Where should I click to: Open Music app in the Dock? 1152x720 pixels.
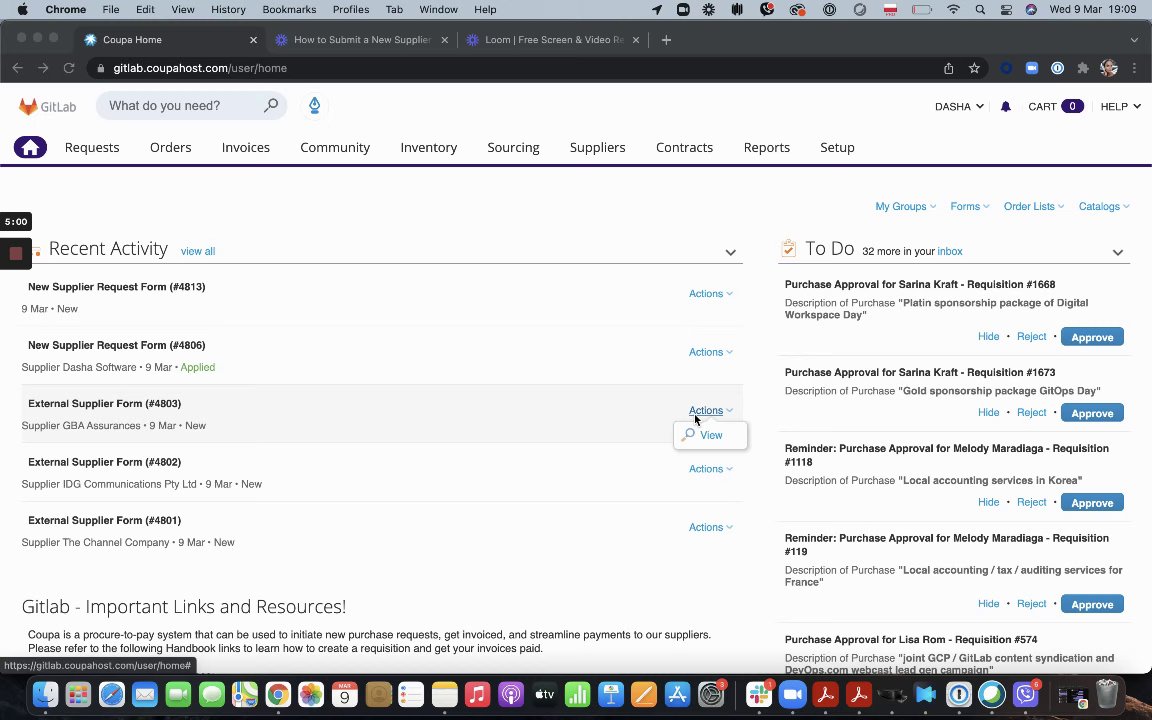(478, 694)
